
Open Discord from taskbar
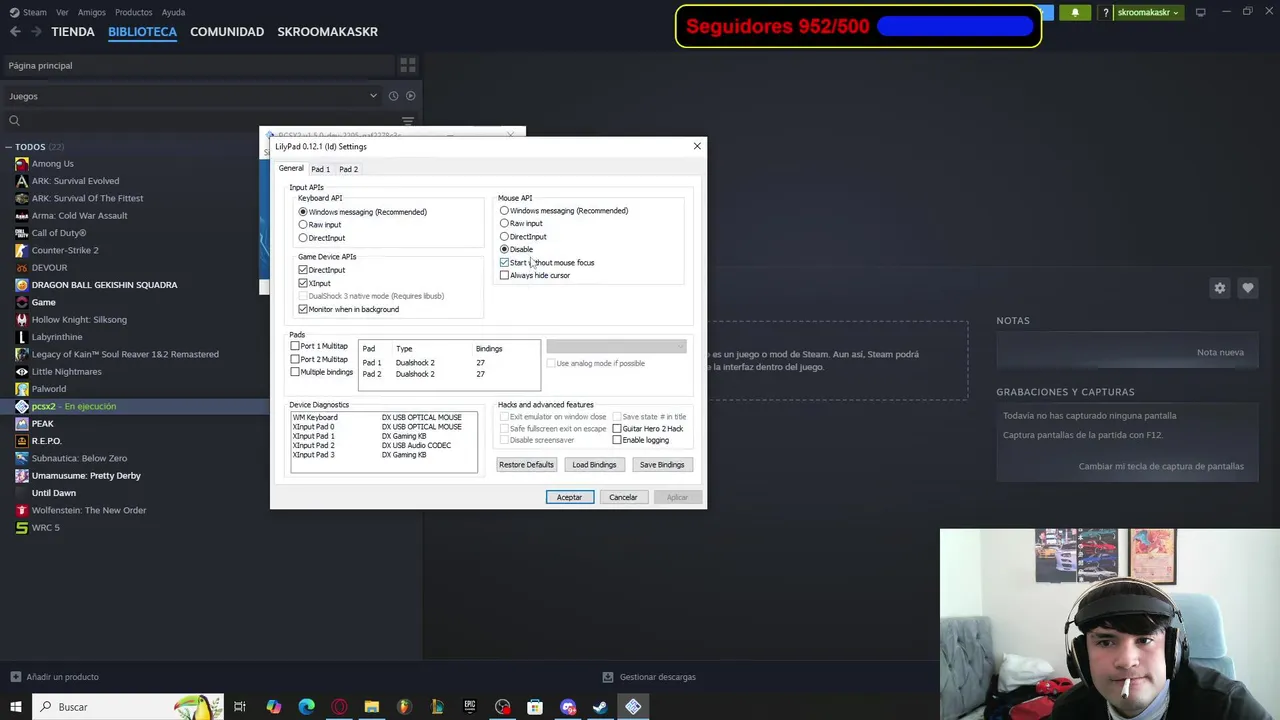pos(568,707)
